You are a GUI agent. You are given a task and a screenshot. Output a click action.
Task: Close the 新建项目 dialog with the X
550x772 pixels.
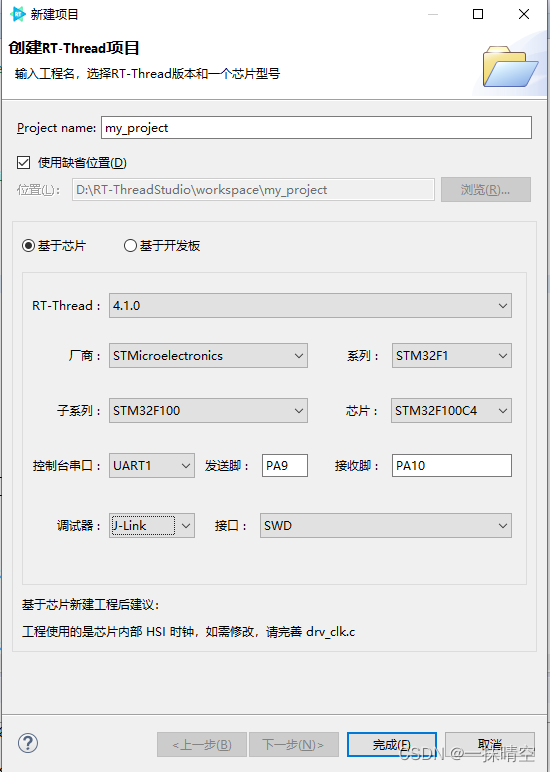524,14
